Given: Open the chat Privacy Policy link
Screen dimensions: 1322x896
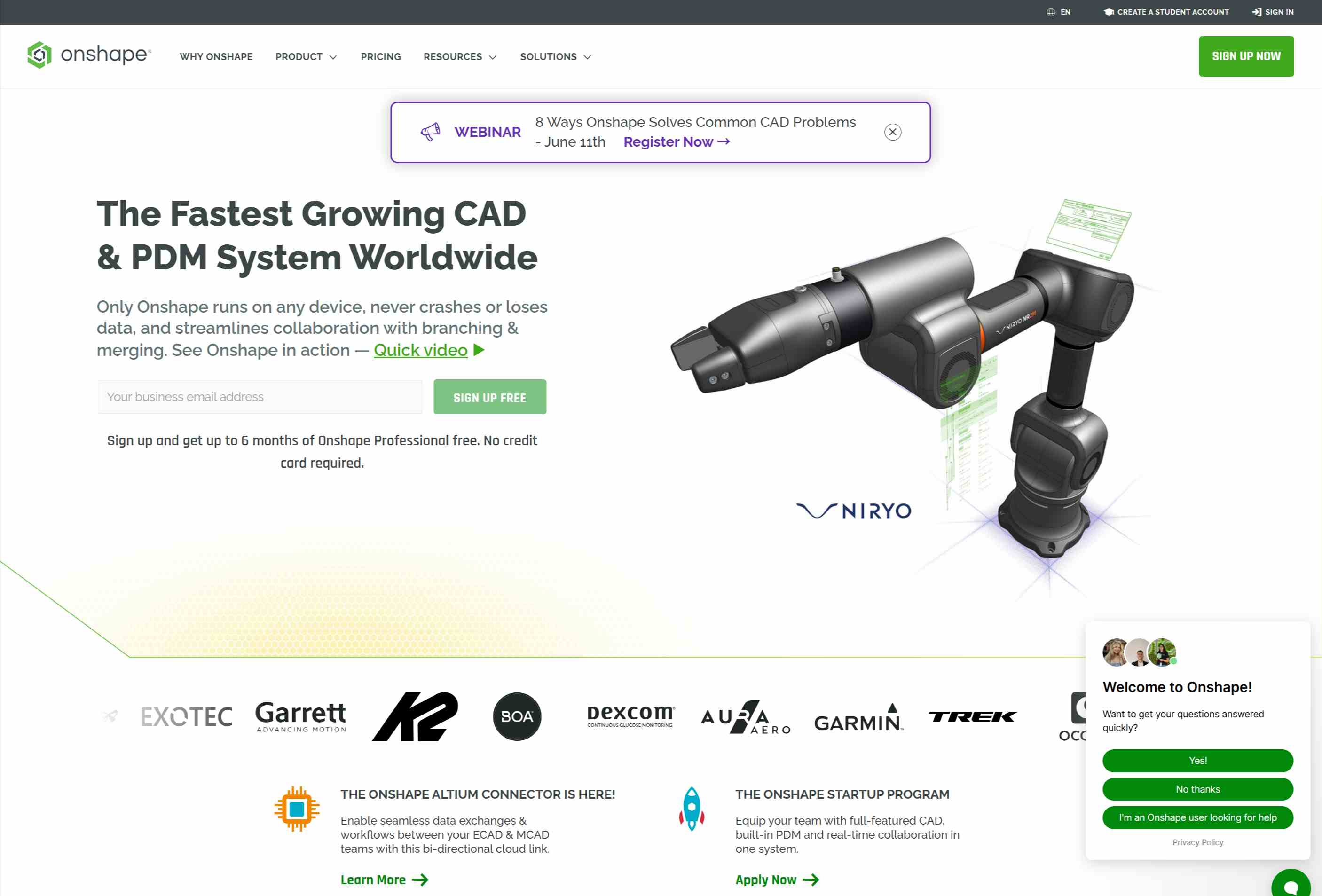Looking at the screenshot, I should coord(1197,842).
